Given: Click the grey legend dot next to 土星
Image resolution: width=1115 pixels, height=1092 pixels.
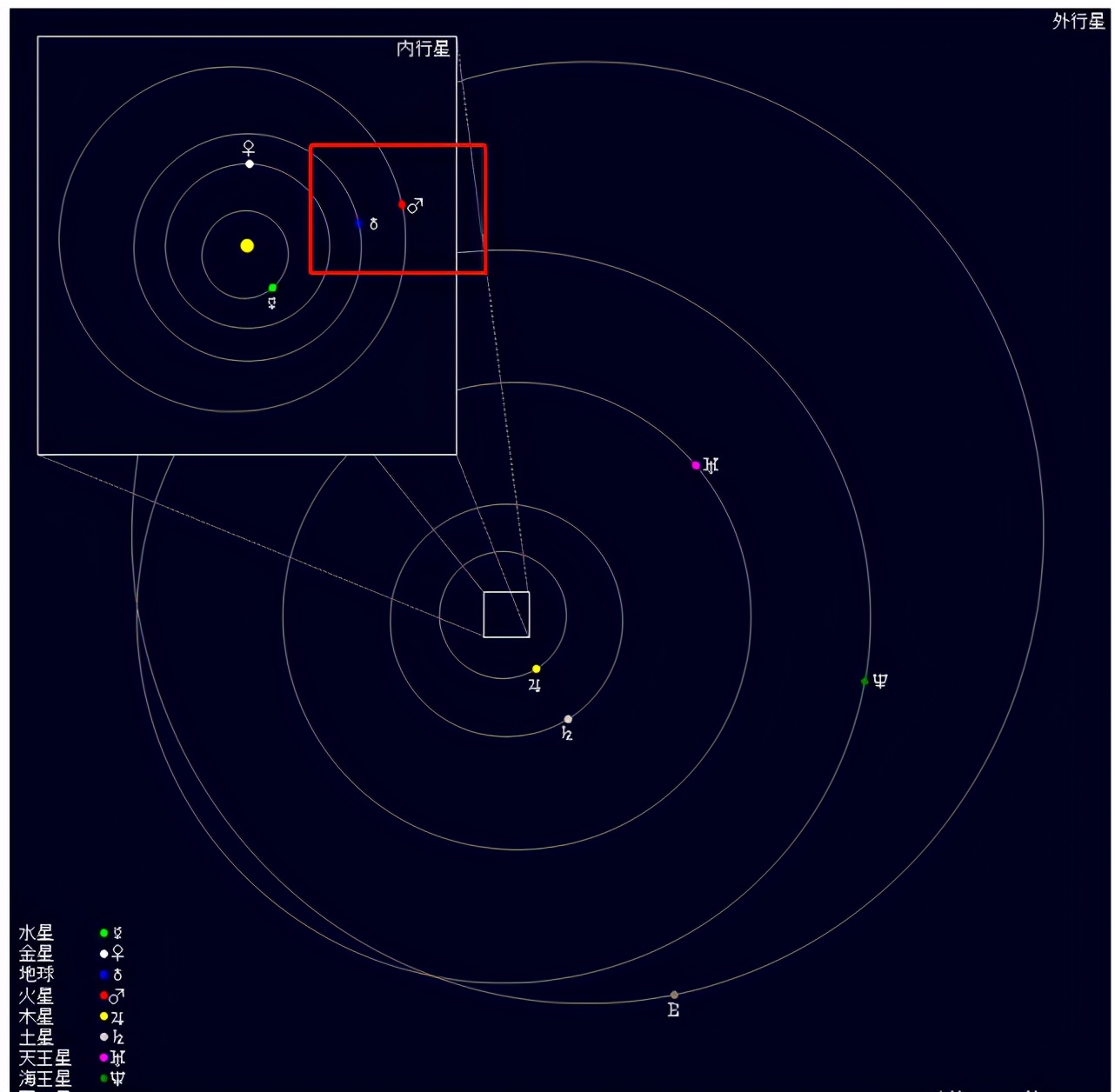Looking at the screenshot, I should (x=103, y=1037).
